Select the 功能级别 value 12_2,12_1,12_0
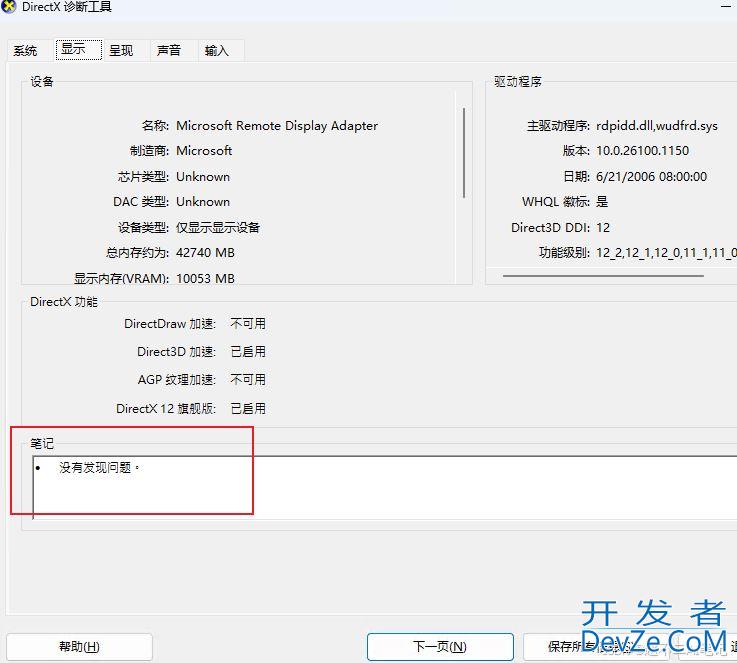 (x=666, y=253)
